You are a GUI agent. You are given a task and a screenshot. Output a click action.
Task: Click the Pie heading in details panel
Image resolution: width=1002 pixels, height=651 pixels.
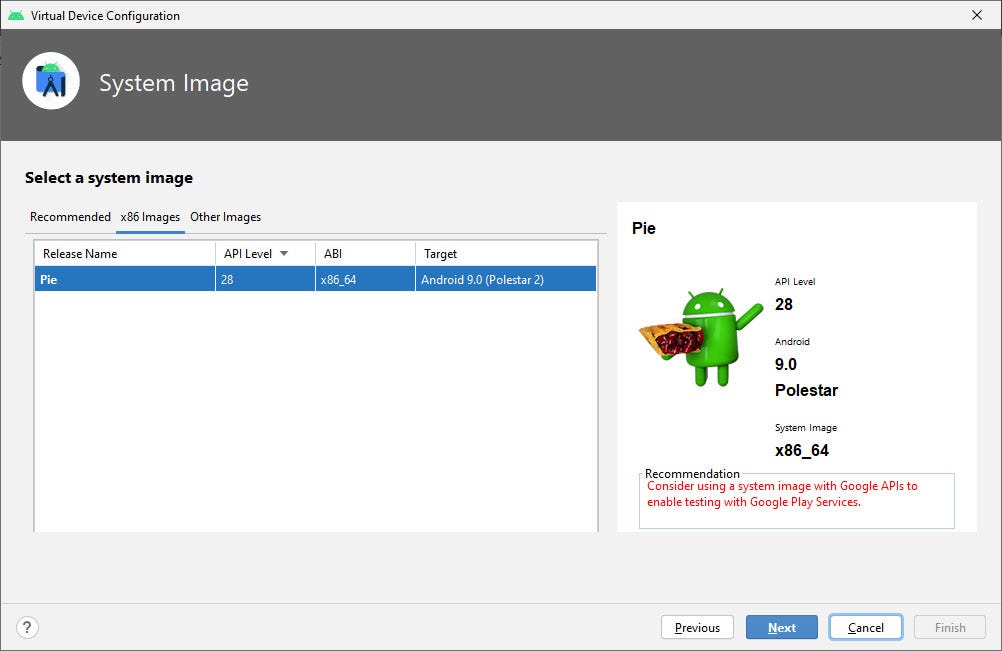point(644,229)
